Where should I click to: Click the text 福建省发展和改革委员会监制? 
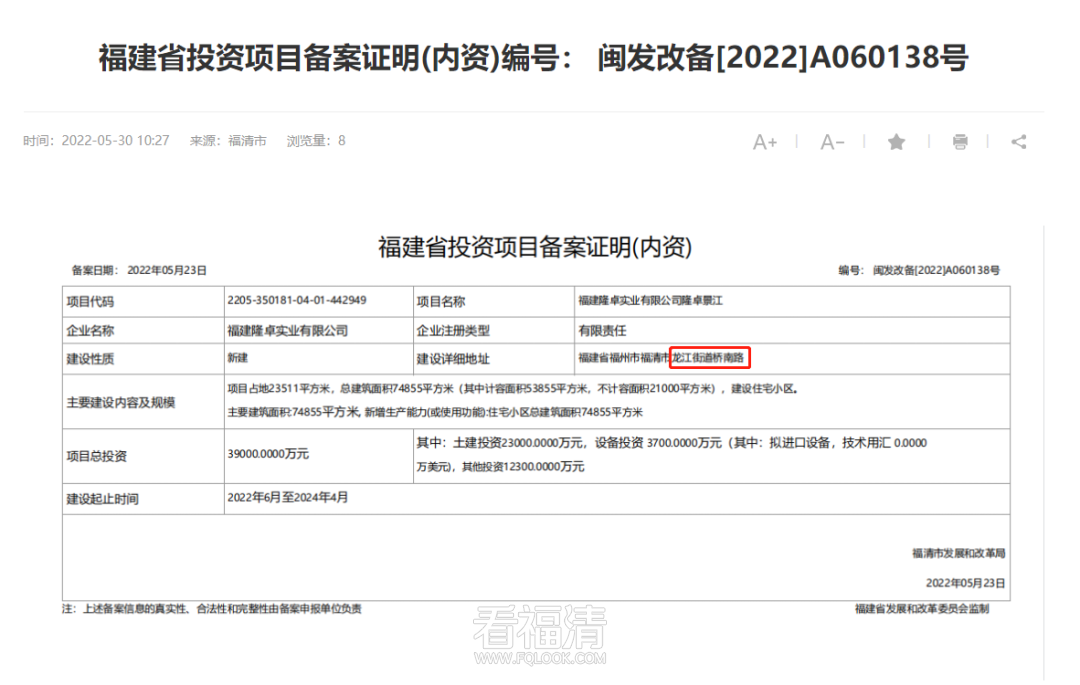tap(922, 609)
